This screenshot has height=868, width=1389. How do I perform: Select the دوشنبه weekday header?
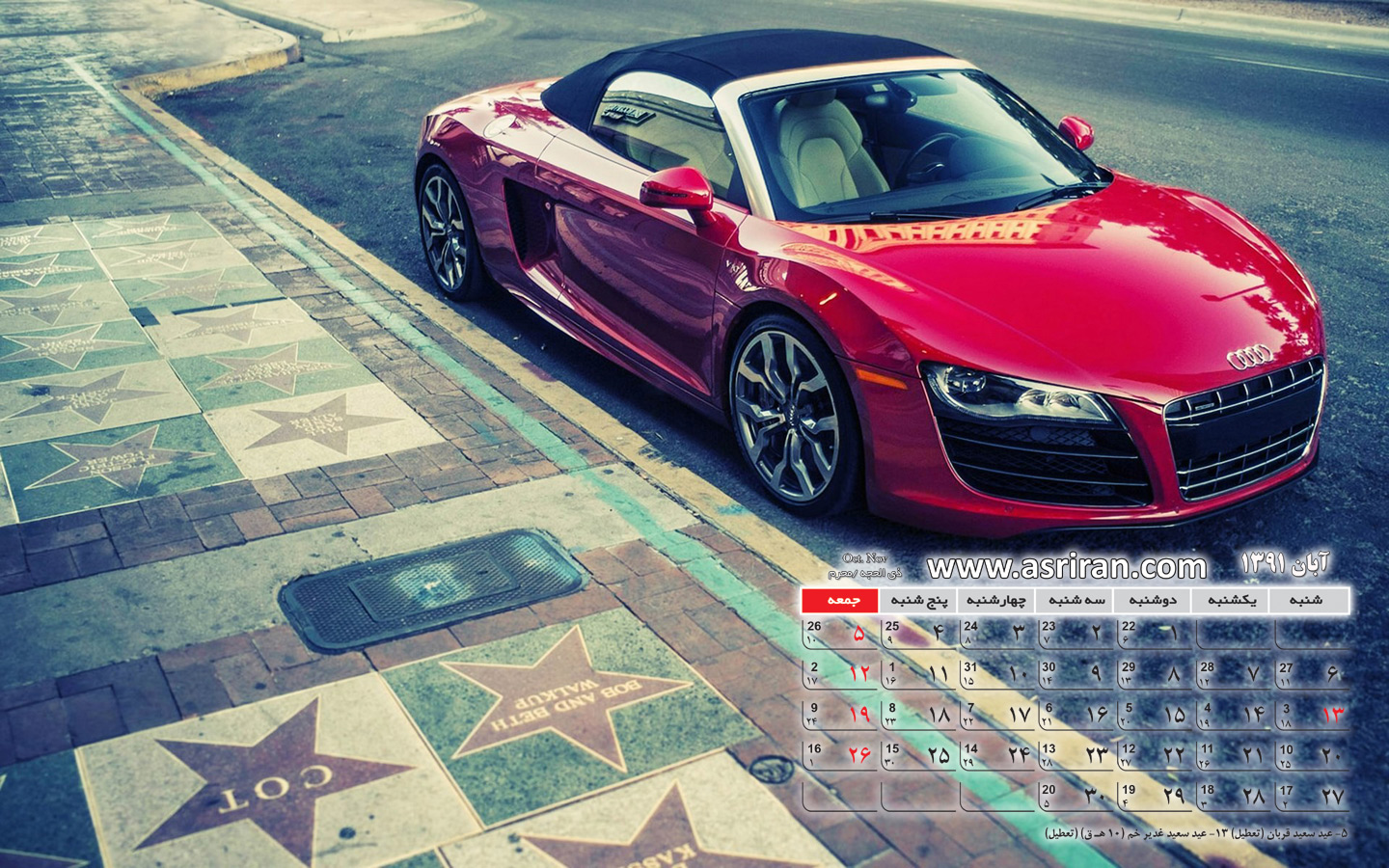click(1153, 600)
